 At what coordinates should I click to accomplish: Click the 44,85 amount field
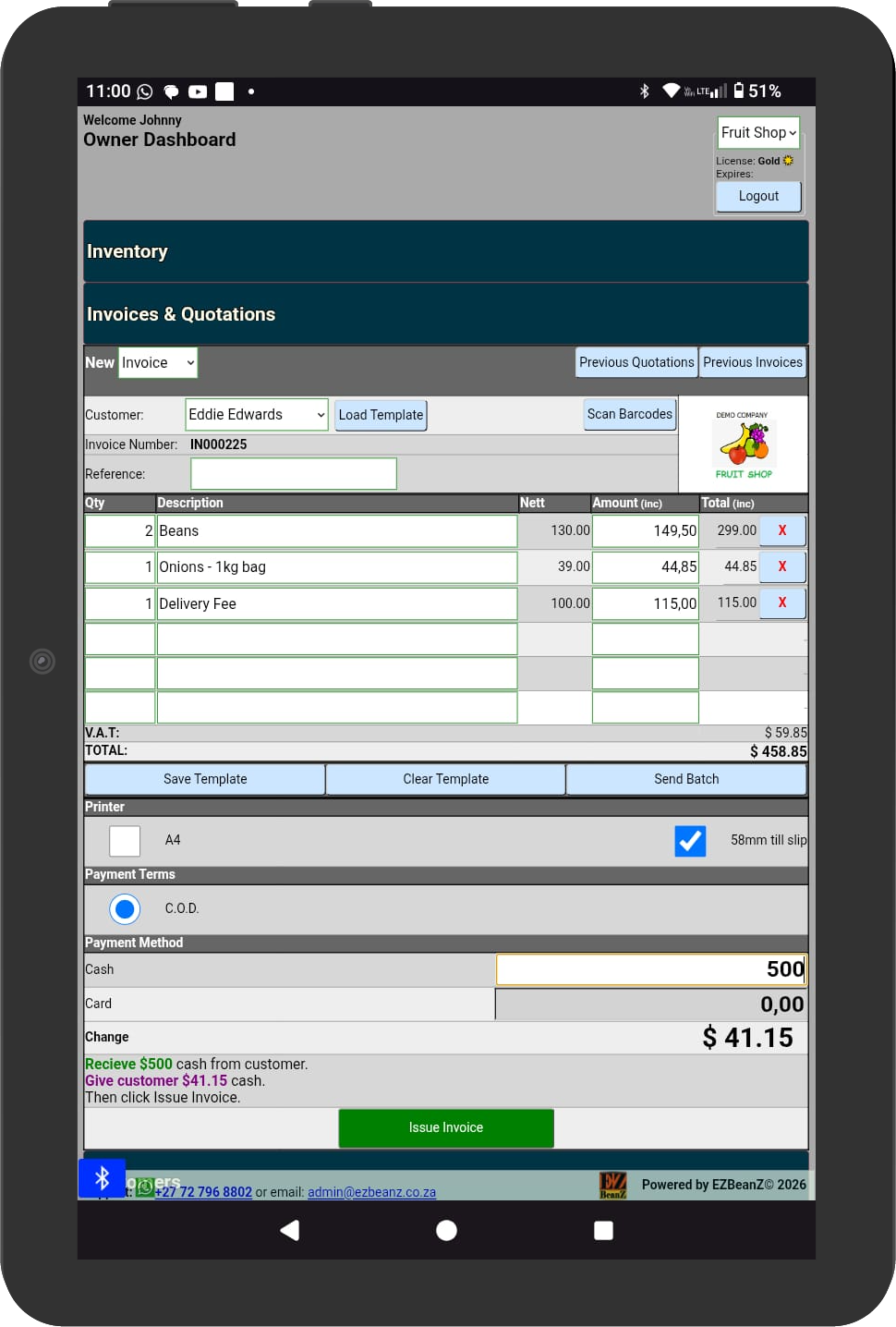646,567
